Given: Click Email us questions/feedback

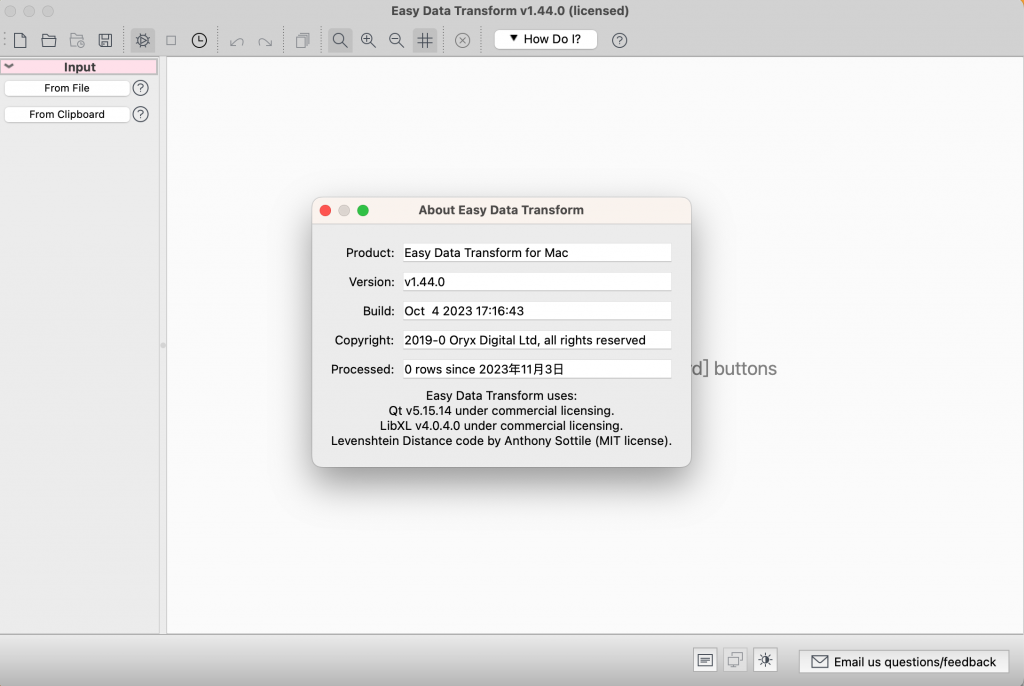Looking at the screenshot, I should (x=902, y=661).
